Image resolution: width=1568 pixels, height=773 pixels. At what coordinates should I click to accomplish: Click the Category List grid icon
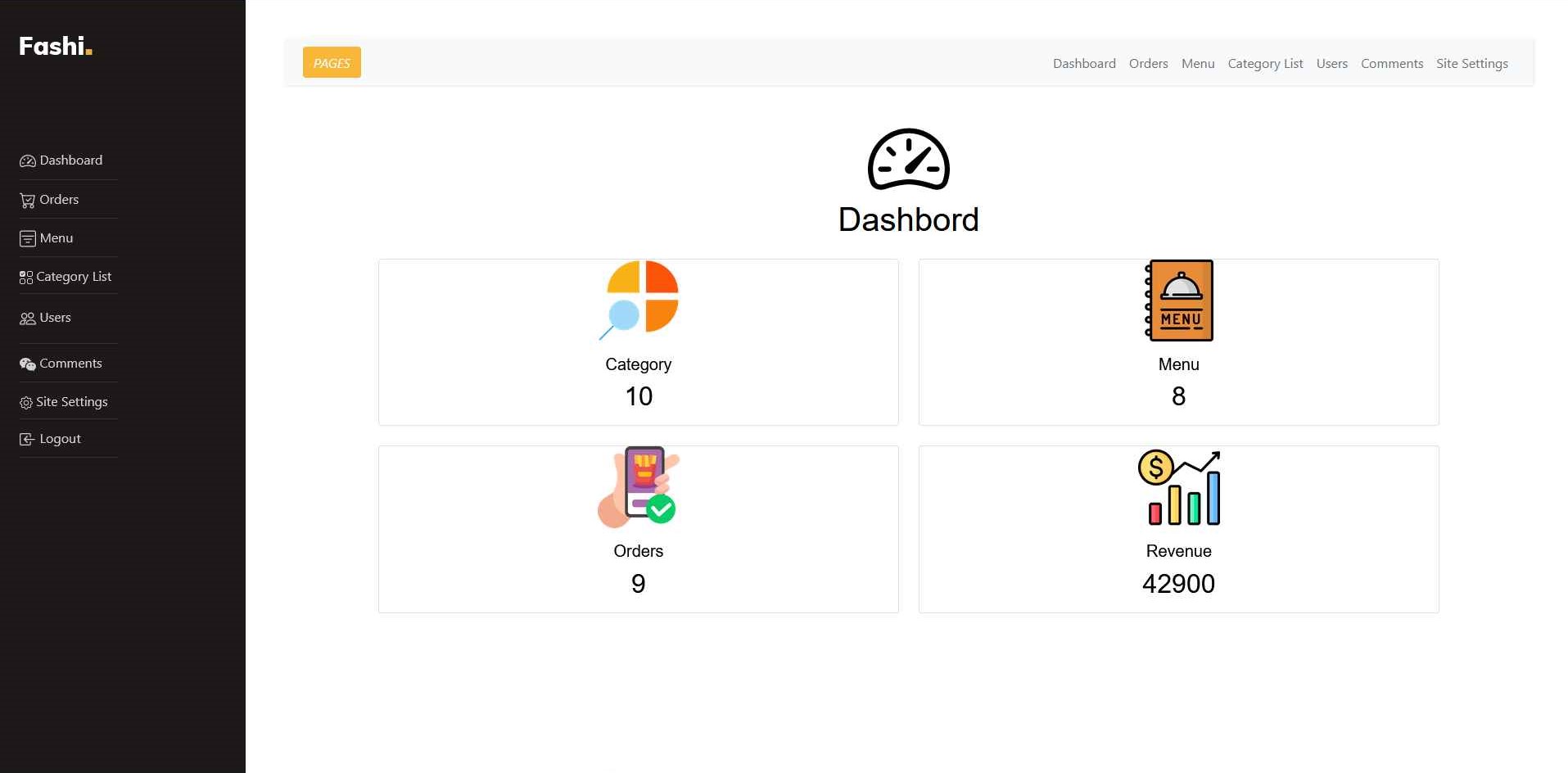[25, 278]
